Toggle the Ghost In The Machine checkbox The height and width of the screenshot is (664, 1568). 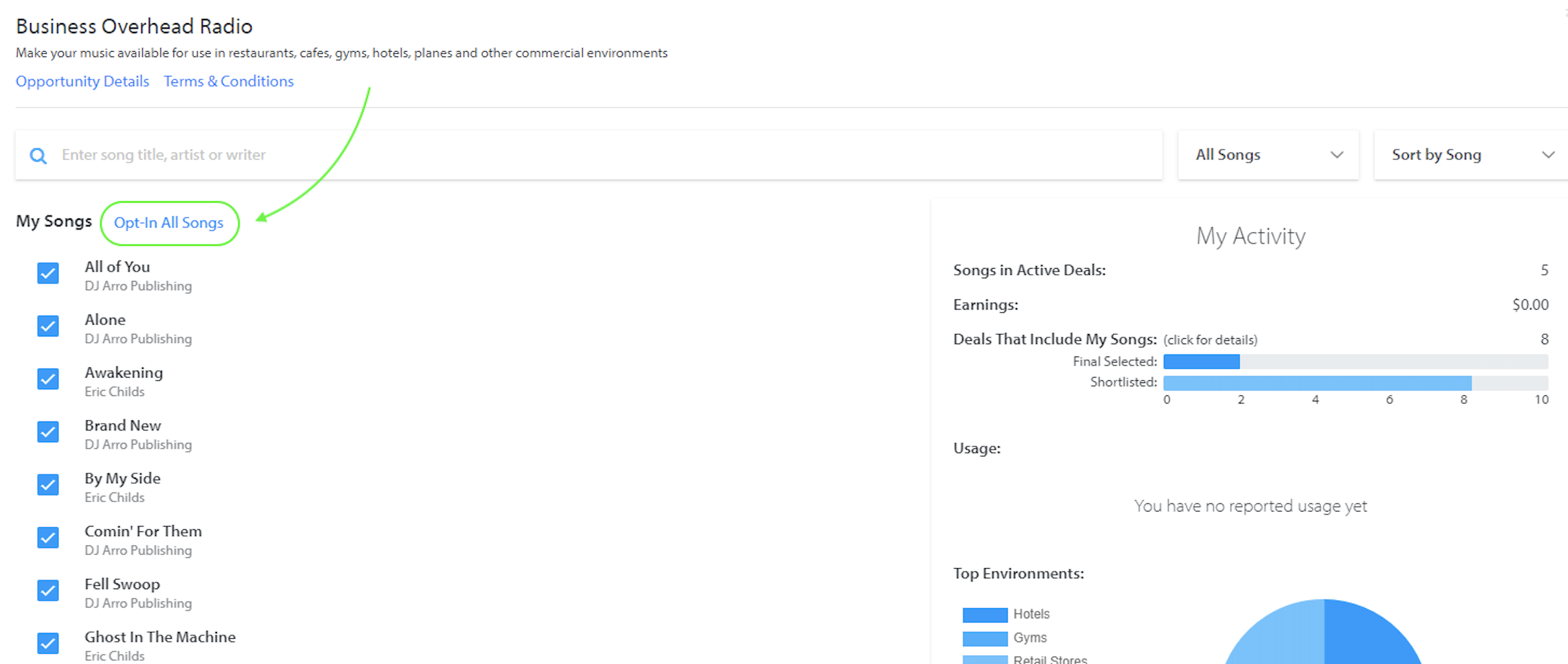pyautogui.click(x=48, y=643)
